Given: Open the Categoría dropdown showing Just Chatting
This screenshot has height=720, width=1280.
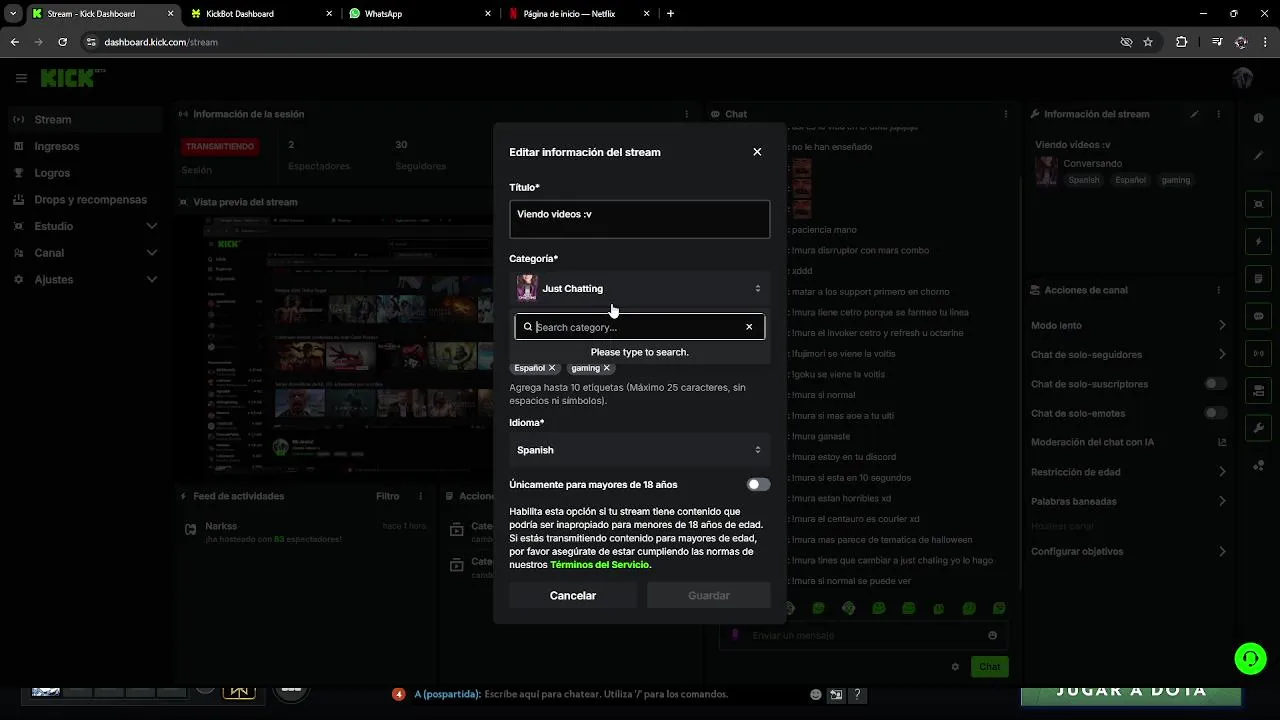Looking at the screenshot, I should [640, 288].
